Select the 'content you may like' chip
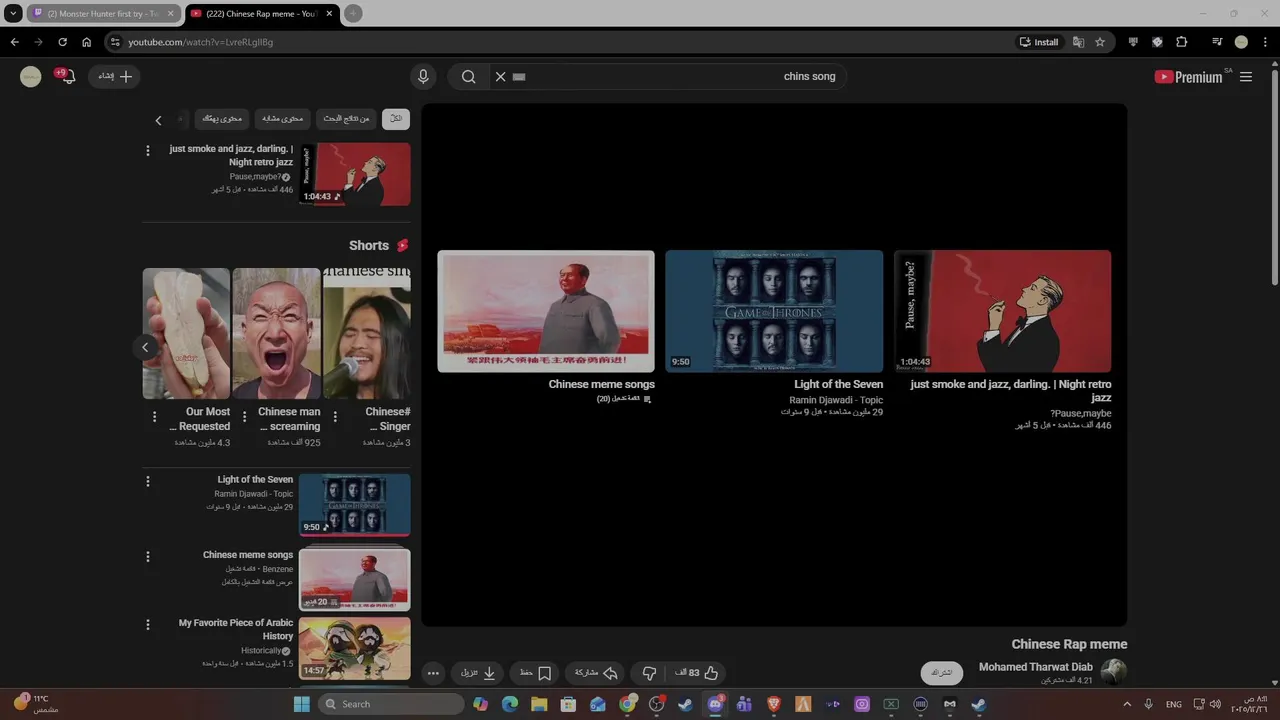Image resolution: width=1280 pixels, height=720 pixels. click(222, 118)
